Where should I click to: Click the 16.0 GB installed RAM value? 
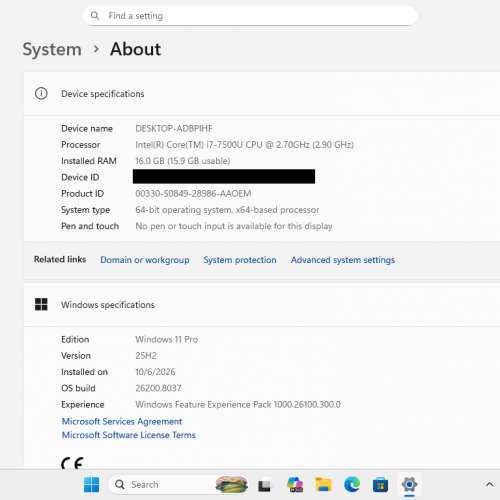(183, 161)
